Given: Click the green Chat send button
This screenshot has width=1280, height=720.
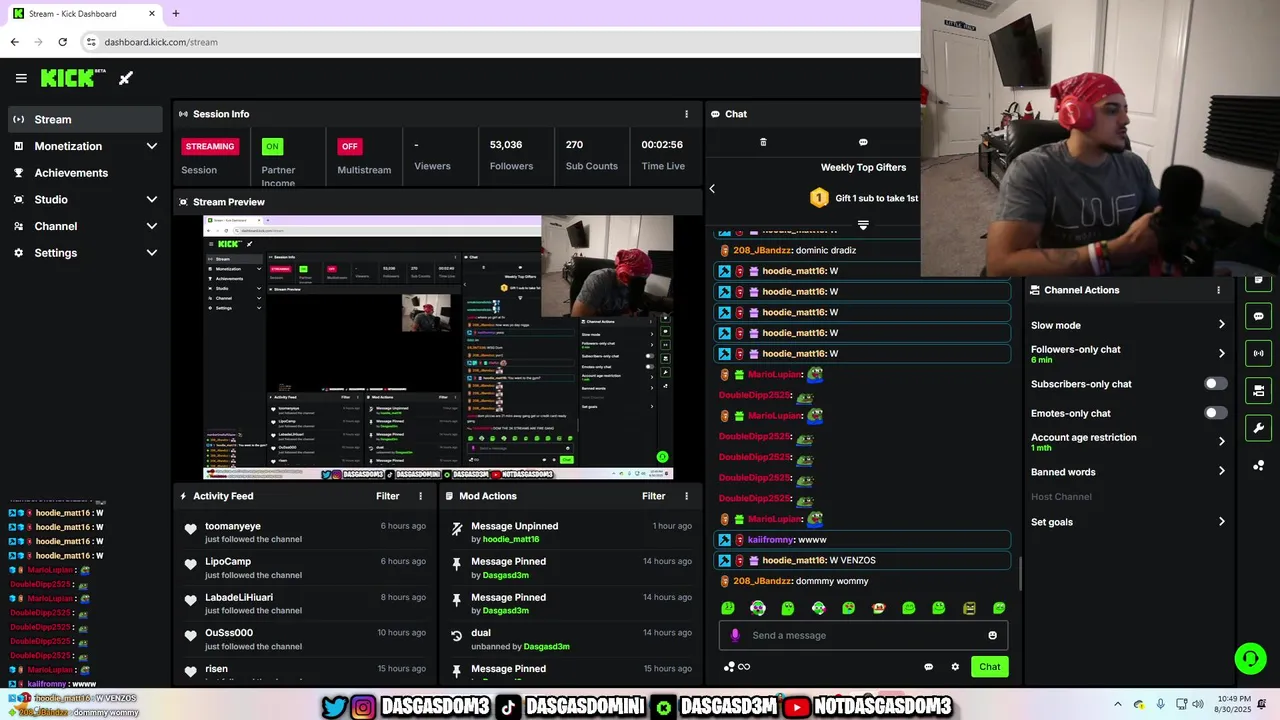Looking at the screenshot, I should tap(989, 667).
